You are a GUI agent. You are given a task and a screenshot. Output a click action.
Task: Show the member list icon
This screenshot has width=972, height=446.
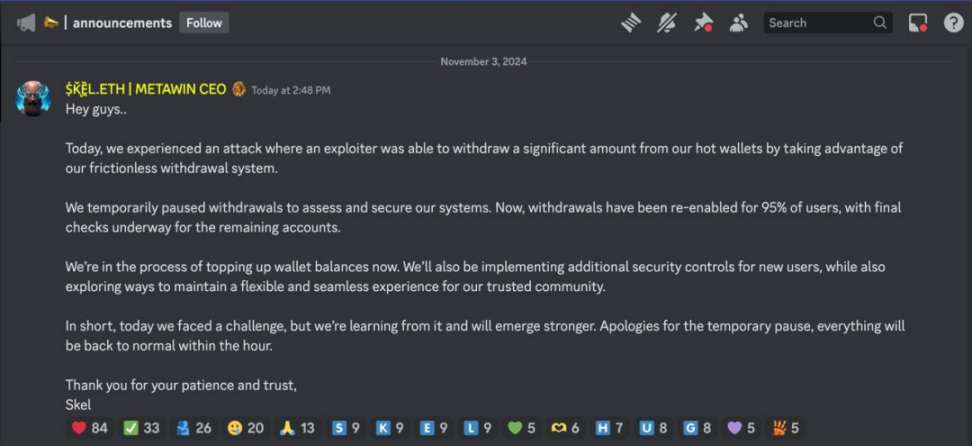[x=738, y=23]
